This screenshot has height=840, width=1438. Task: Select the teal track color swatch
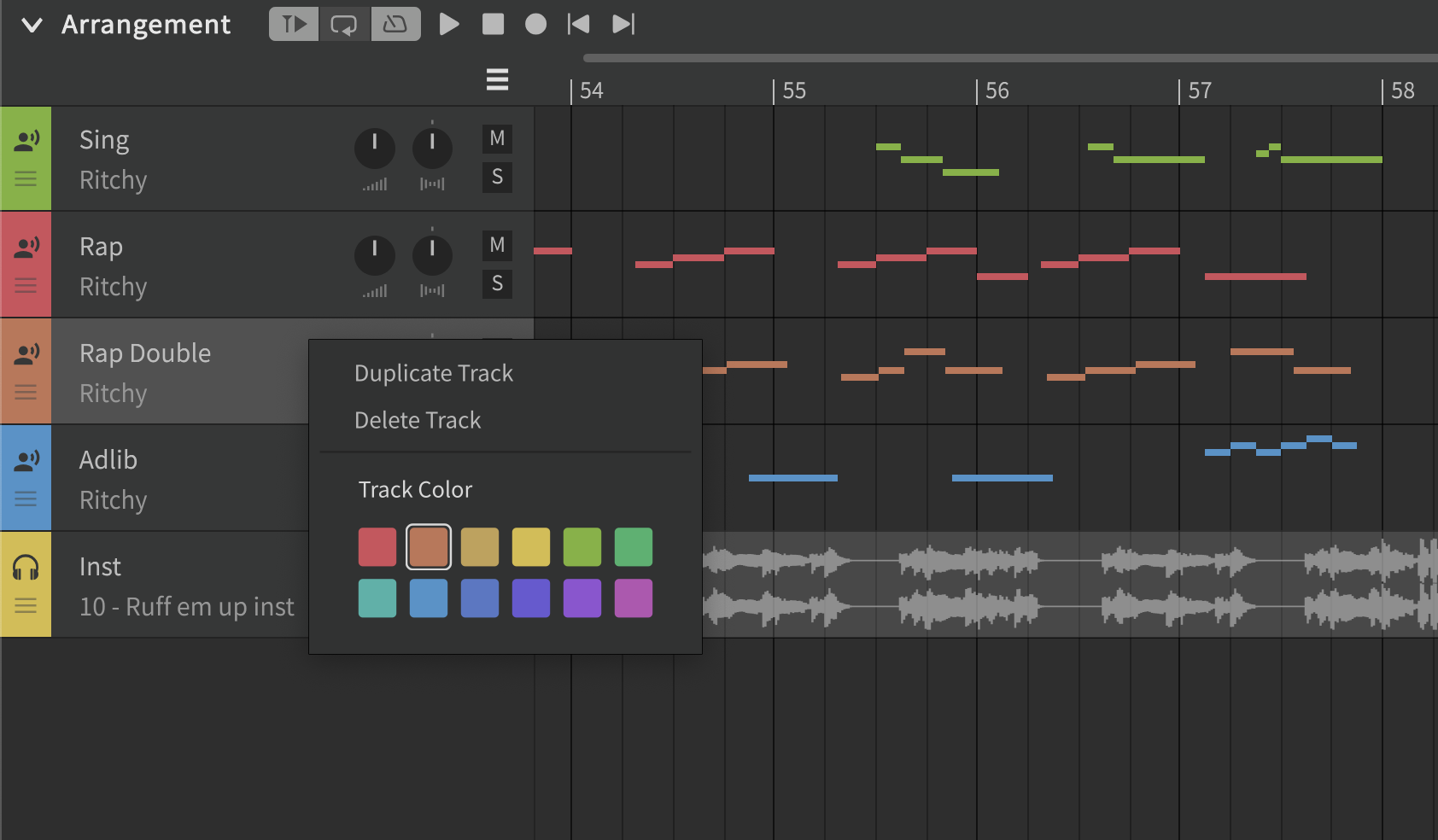click(x=377, y=598)
